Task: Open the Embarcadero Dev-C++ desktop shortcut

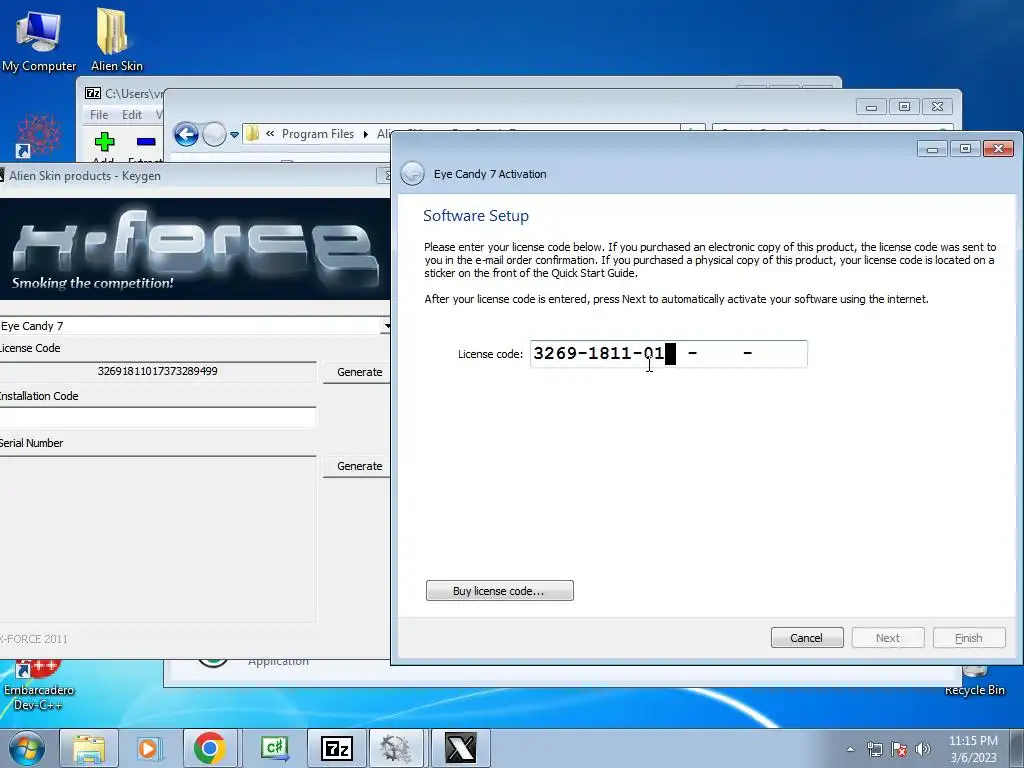Action: 39,686
